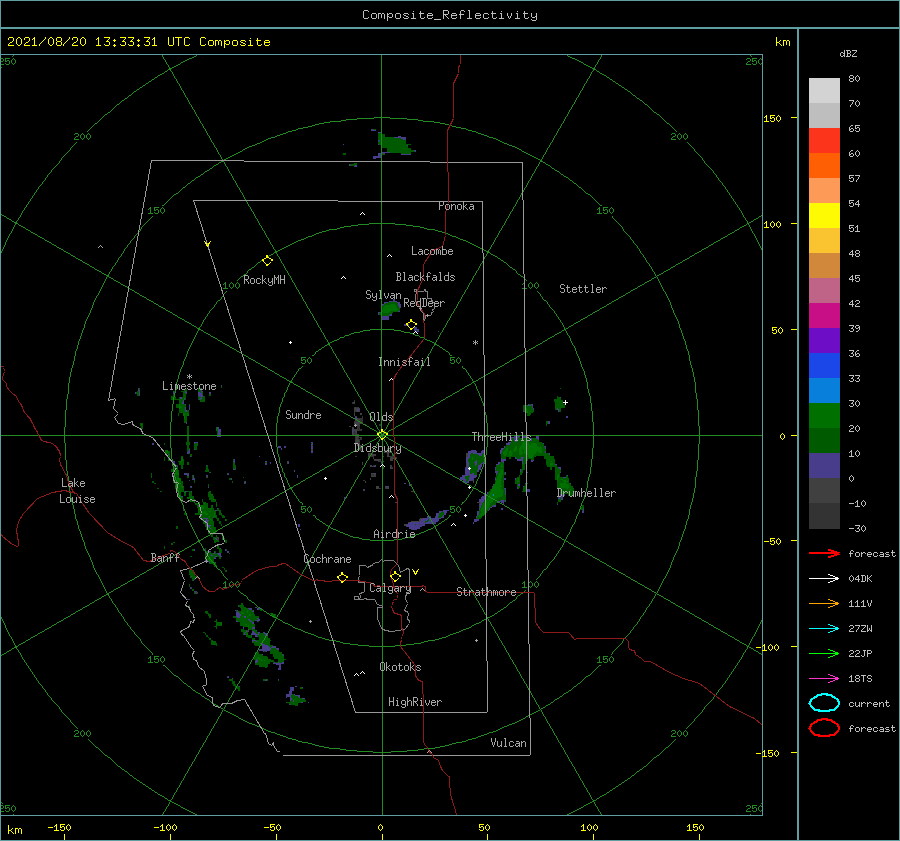Image resolution: width=900 pixels, height=841 pixels.
Task: Select the orange 111V arrow icon
Action: point(824,603)
